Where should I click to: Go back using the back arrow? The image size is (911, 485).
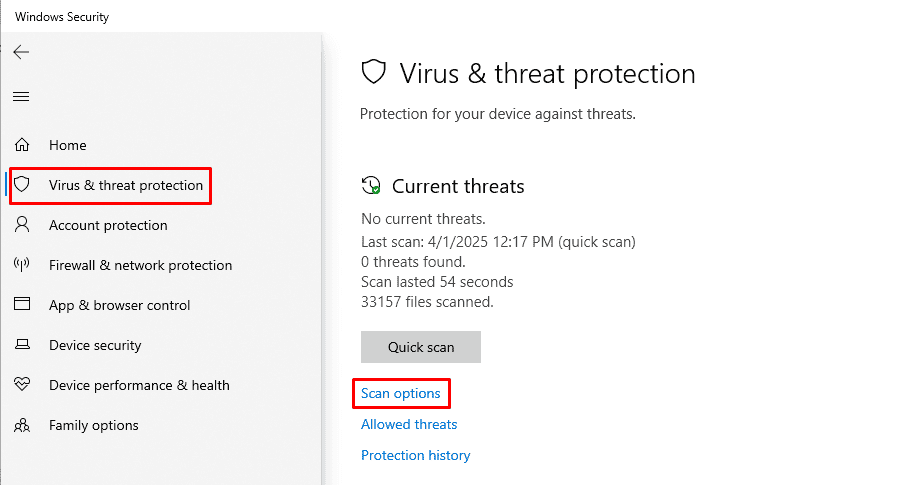(21, 52)
